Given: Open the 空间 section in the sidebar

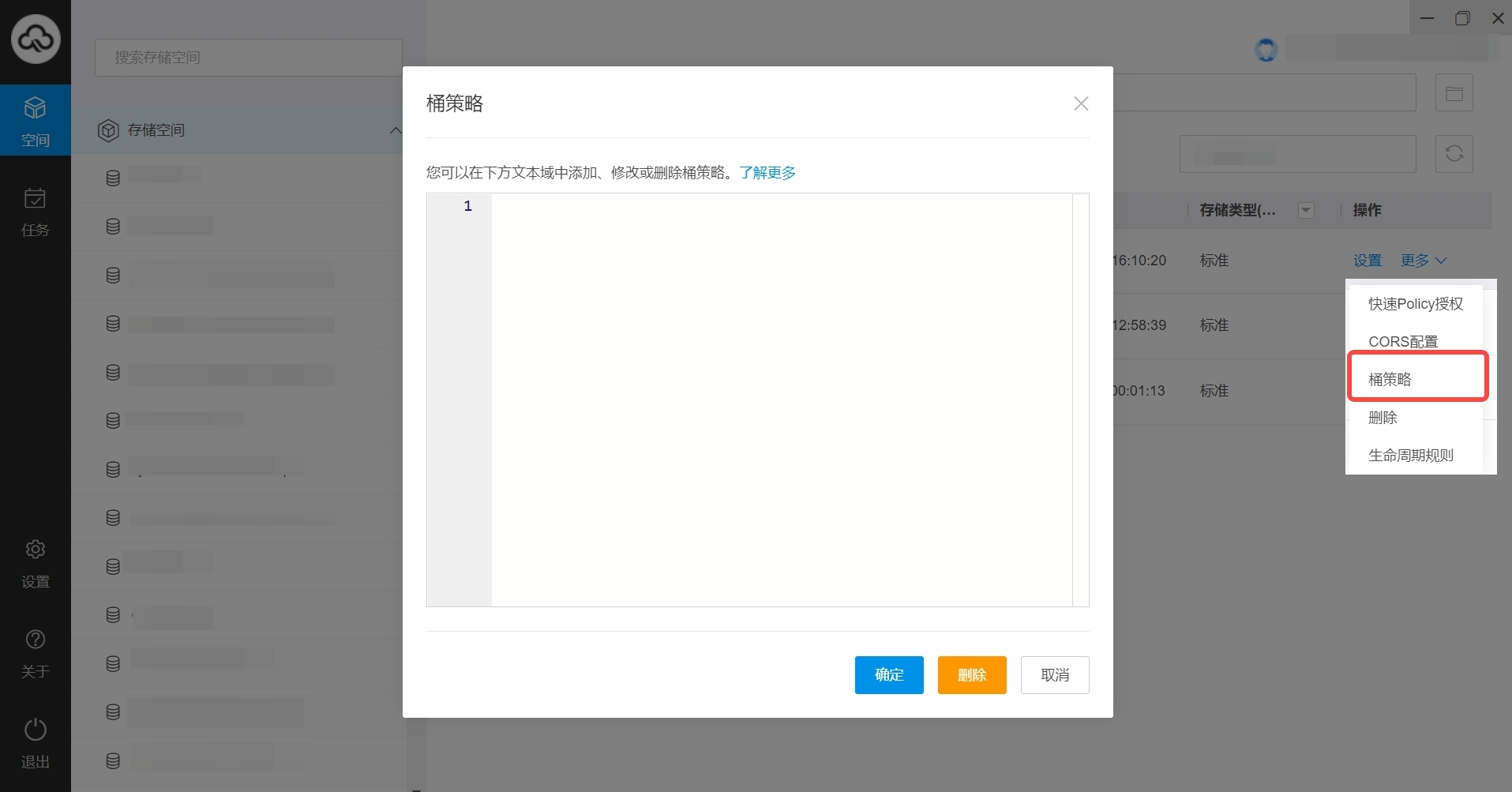Looking at the screenshot, I should click(36, 120).
